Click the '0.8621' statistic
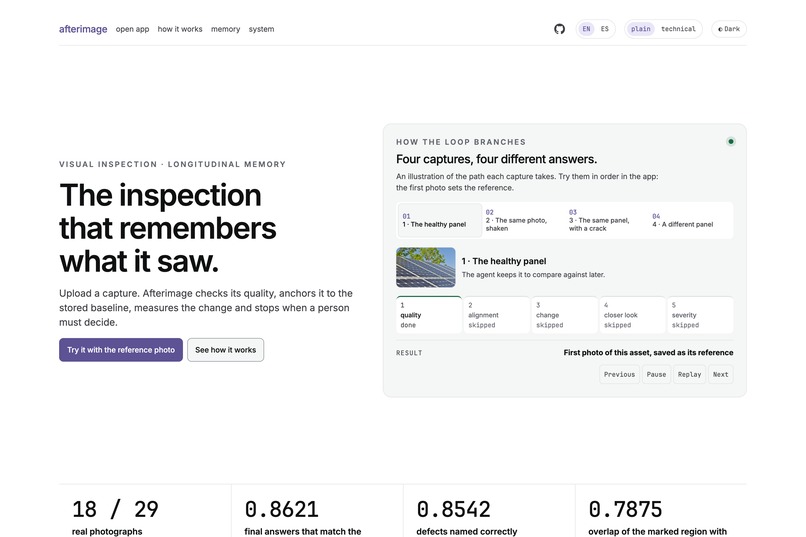The height and width of the screenshot is (537, 806). pyautogui.click(x=282, y=510)
